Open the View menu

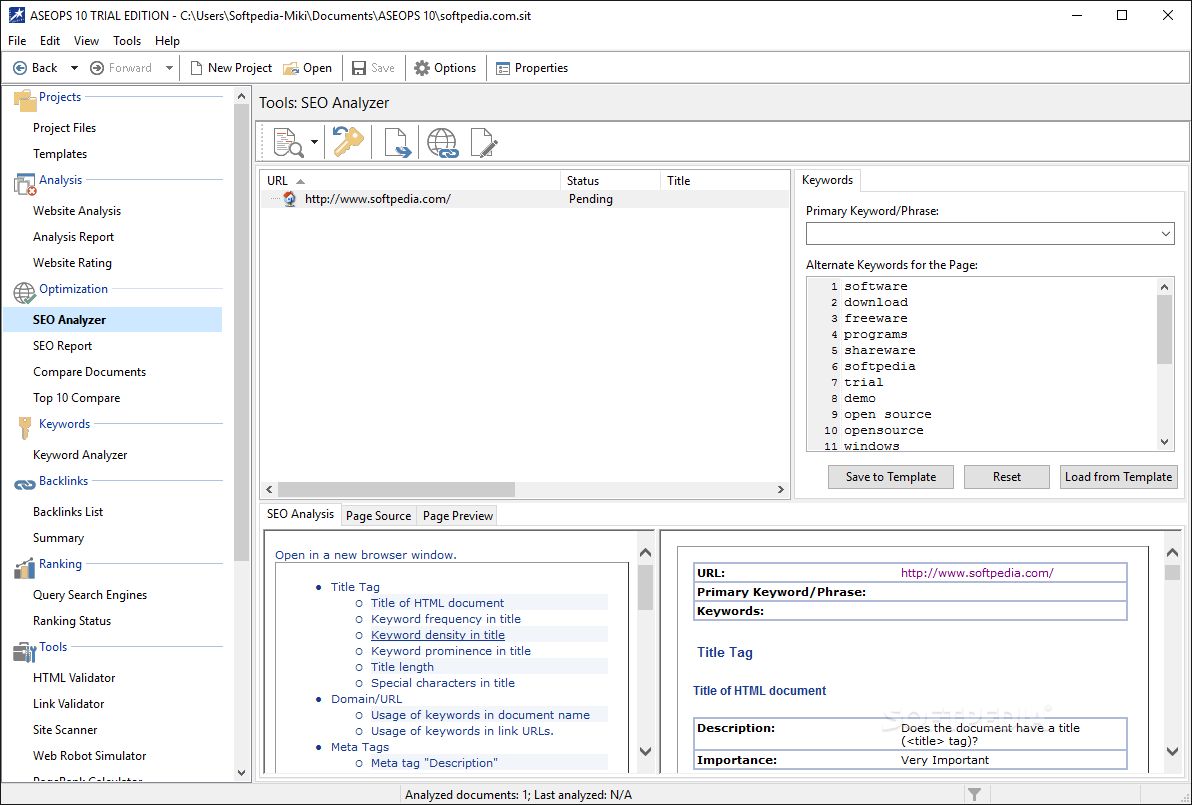pyautogui.click(x=86, y=40)
